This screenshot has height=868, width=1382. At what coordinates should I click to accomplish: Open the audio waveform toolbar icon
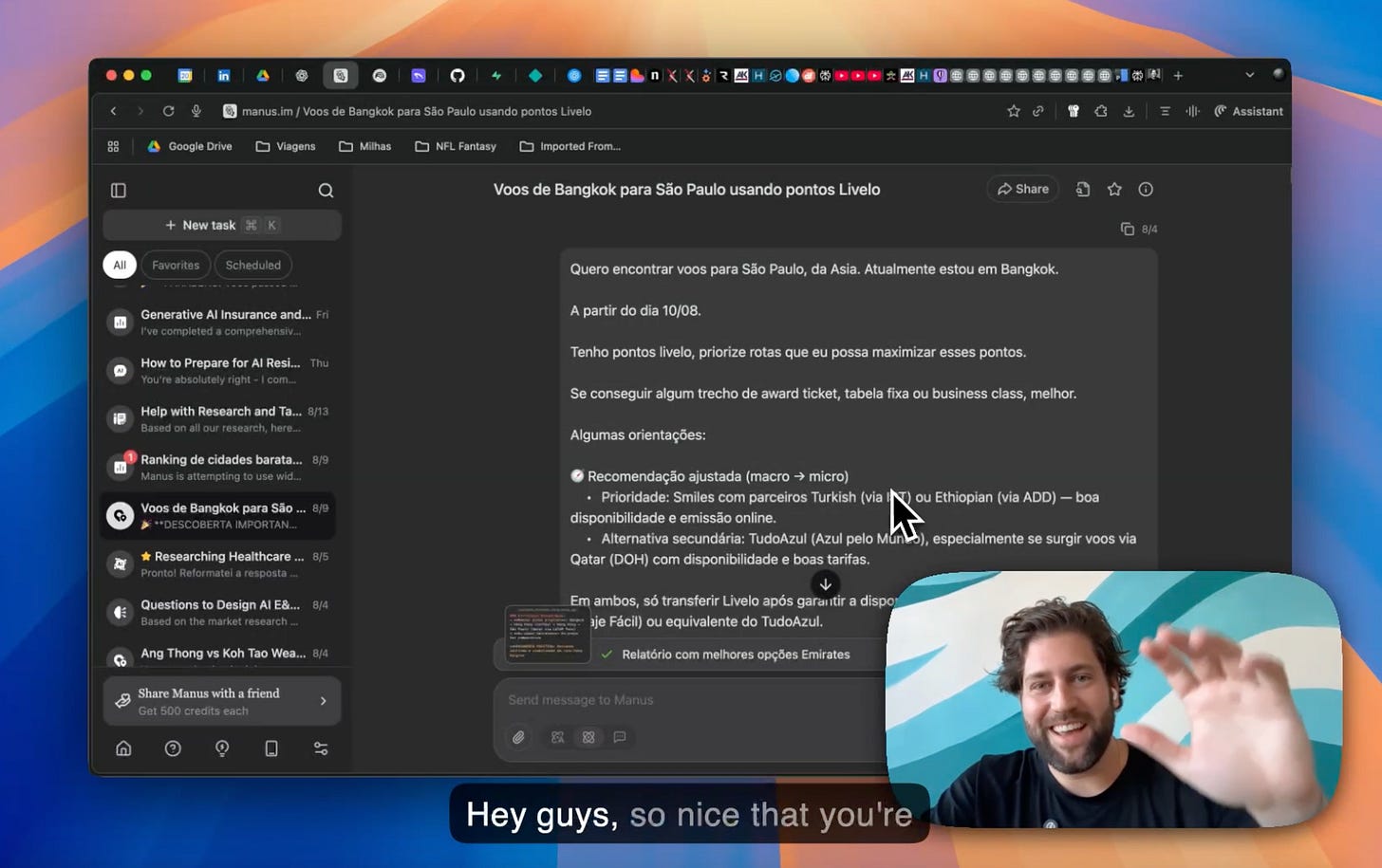1193,111
